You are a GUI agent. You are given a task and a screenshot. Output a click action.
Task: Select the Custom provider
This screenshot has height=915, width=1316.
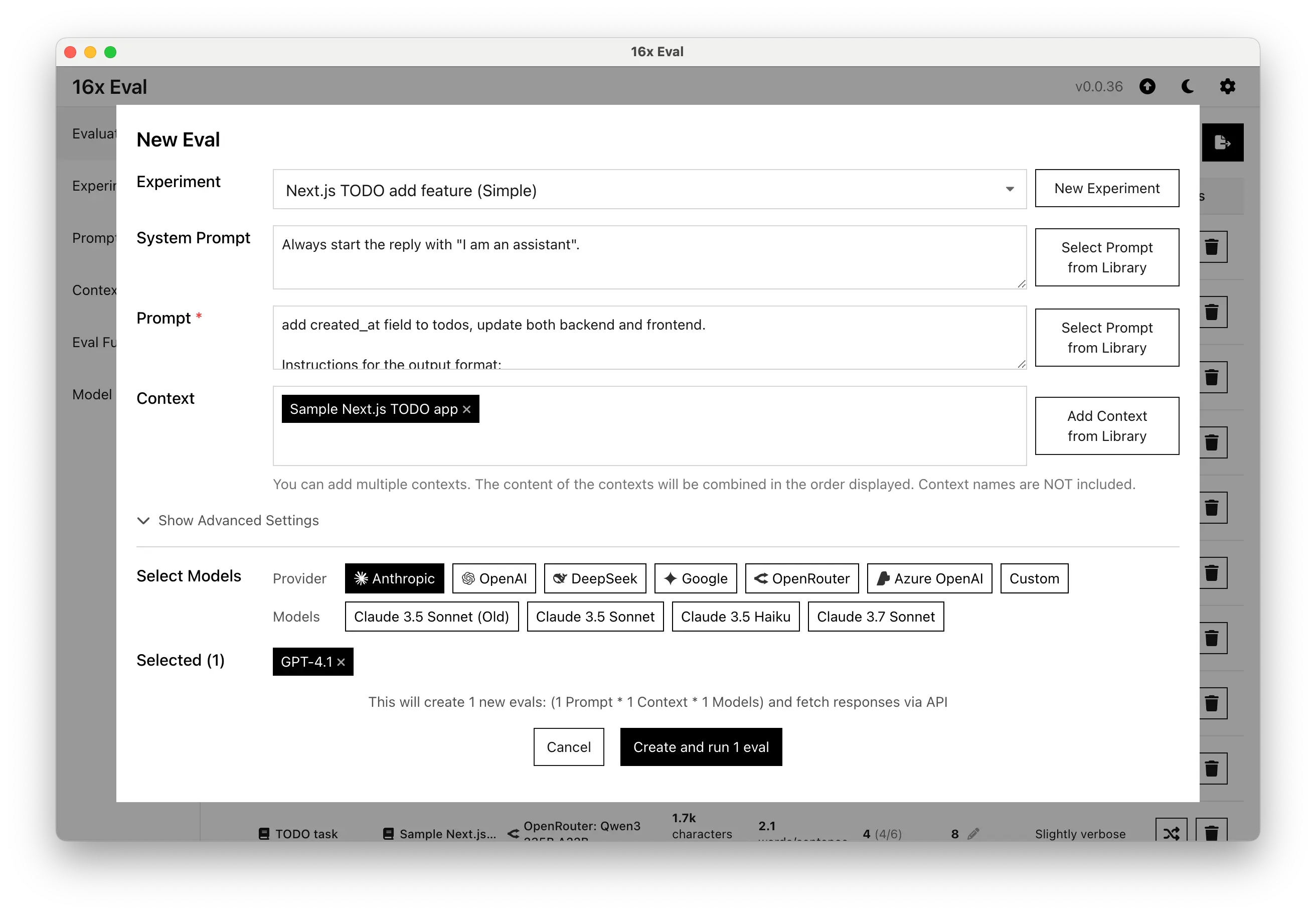(x=1034, y=578)
